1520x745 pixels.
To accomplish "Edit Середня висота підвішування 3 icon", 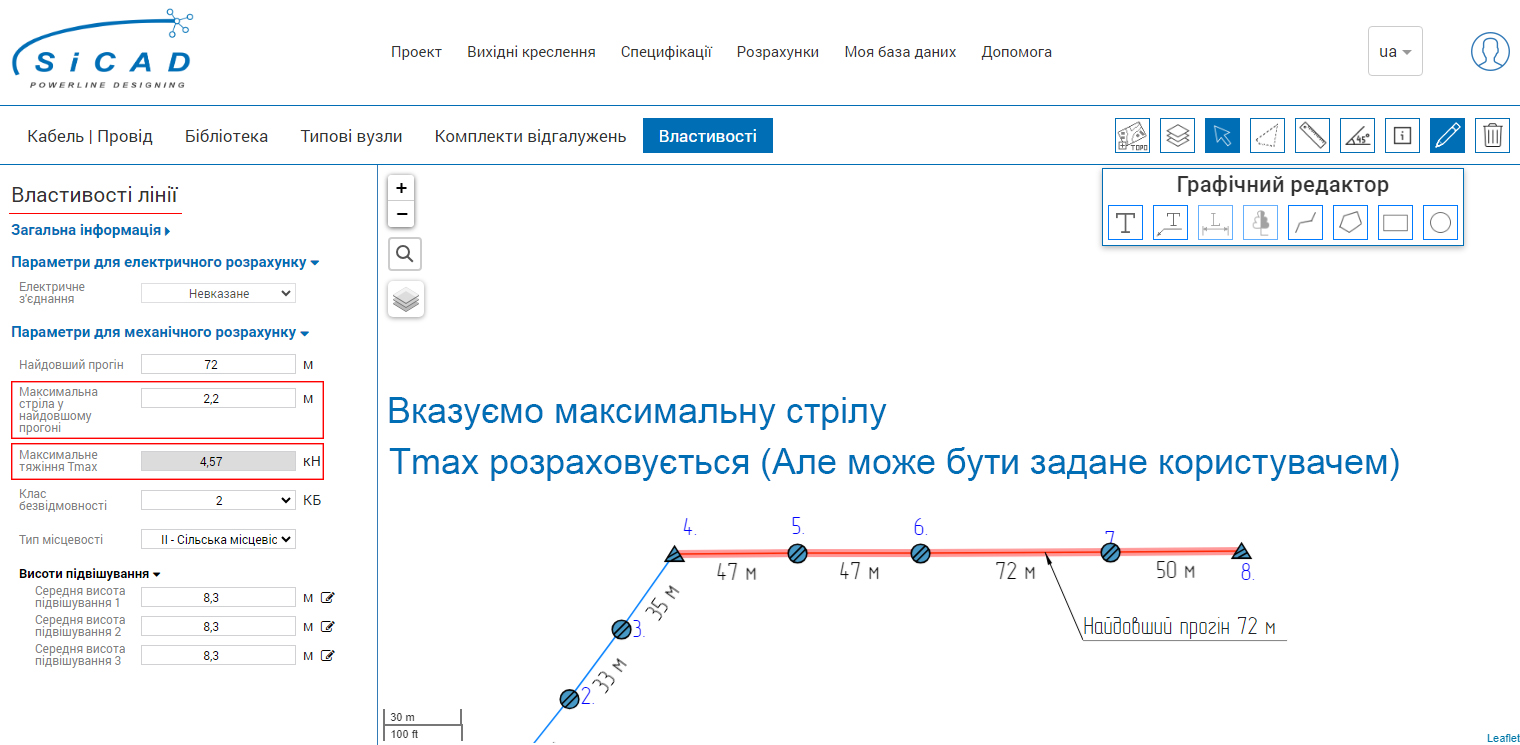I will pyautogui.click(x=327, y=656).
